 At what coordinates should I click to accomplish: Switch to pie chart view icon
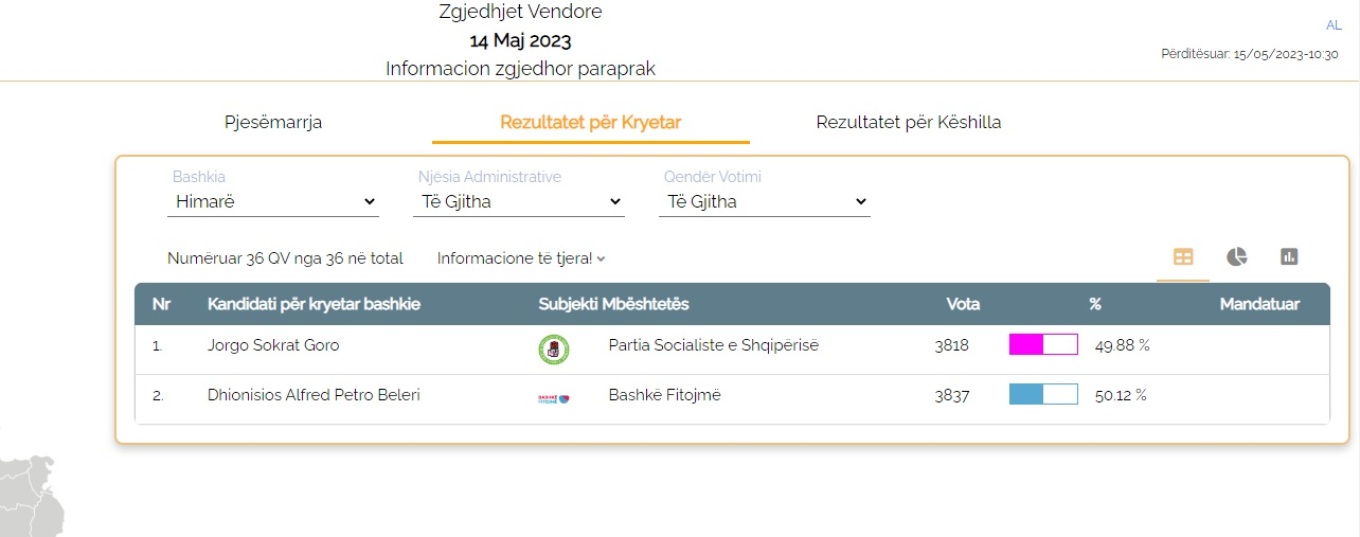(x=1237, y=257)
